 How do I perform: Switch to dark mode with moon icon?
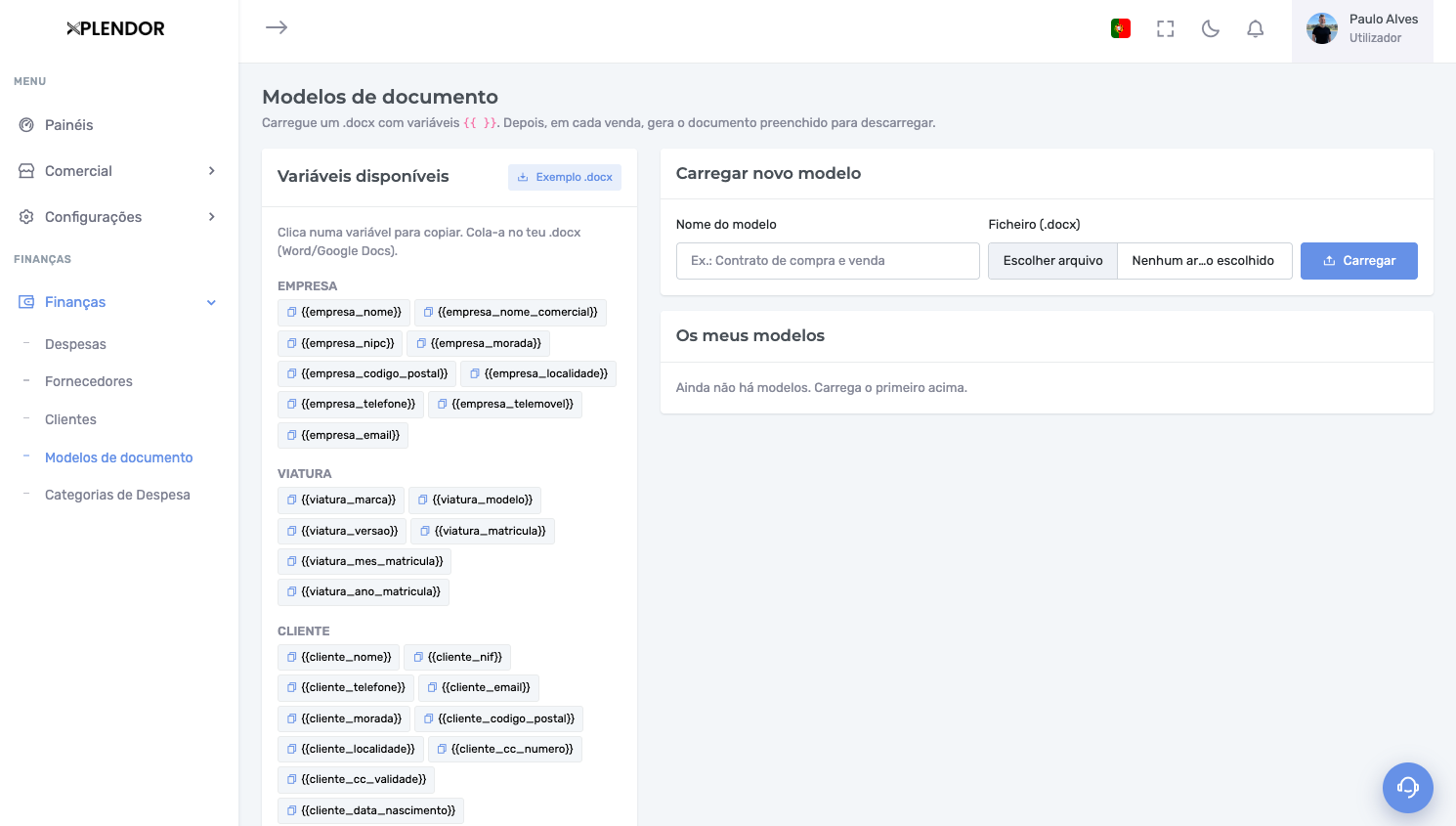(x=1211, y=28)
